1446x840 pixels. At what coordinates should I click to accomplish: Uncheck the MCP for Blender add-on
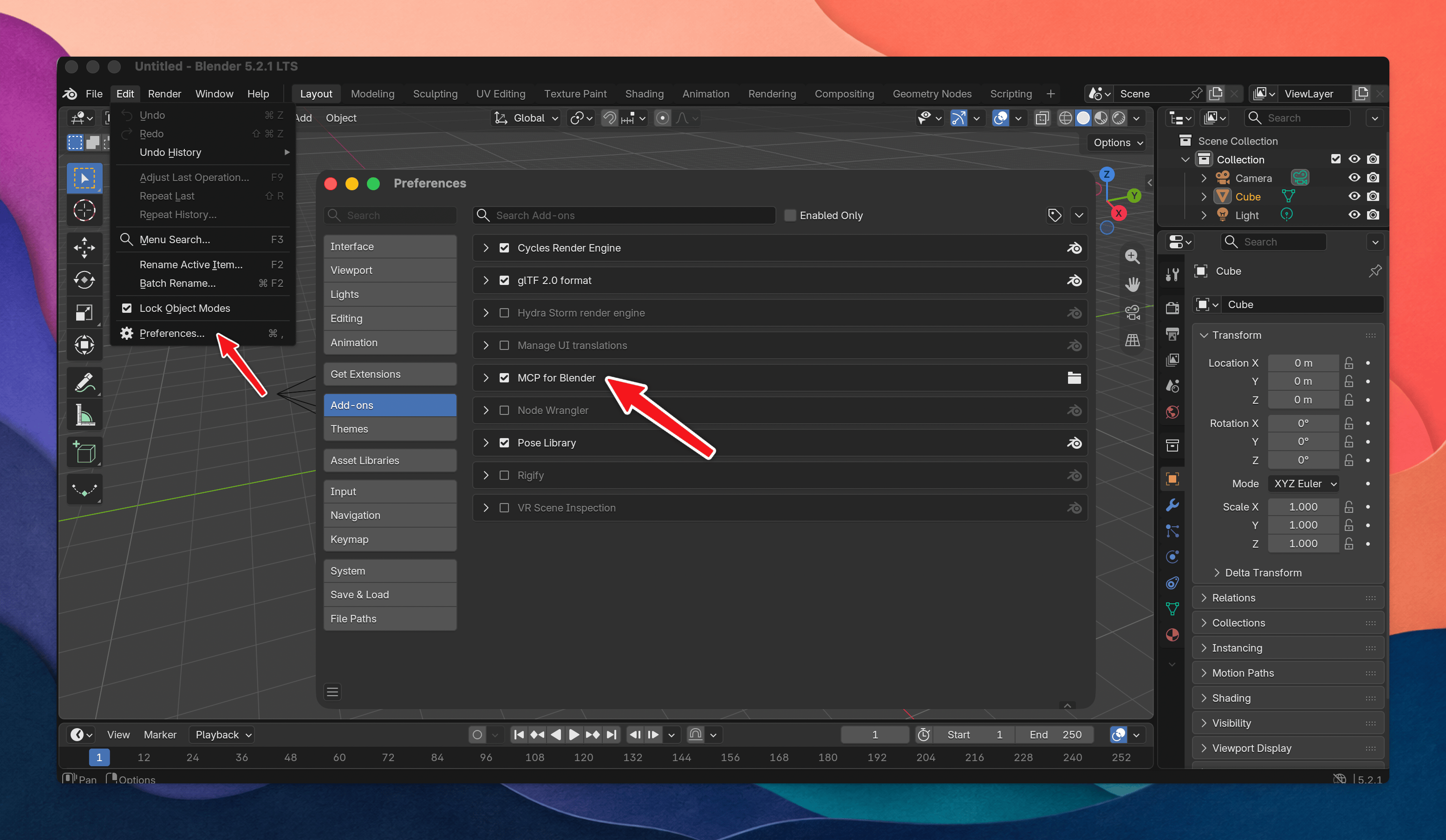pos(504,378)
